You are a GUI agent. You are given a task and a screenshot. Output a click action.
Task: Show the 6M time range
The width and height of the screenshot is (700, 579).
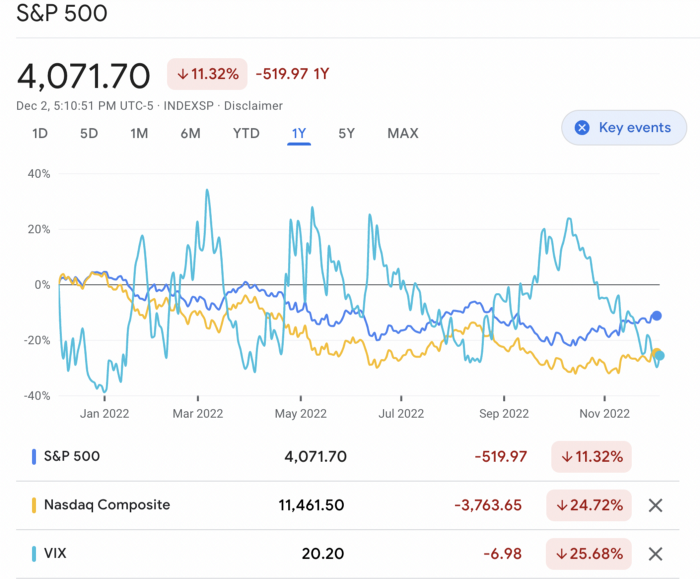[190, 133]
